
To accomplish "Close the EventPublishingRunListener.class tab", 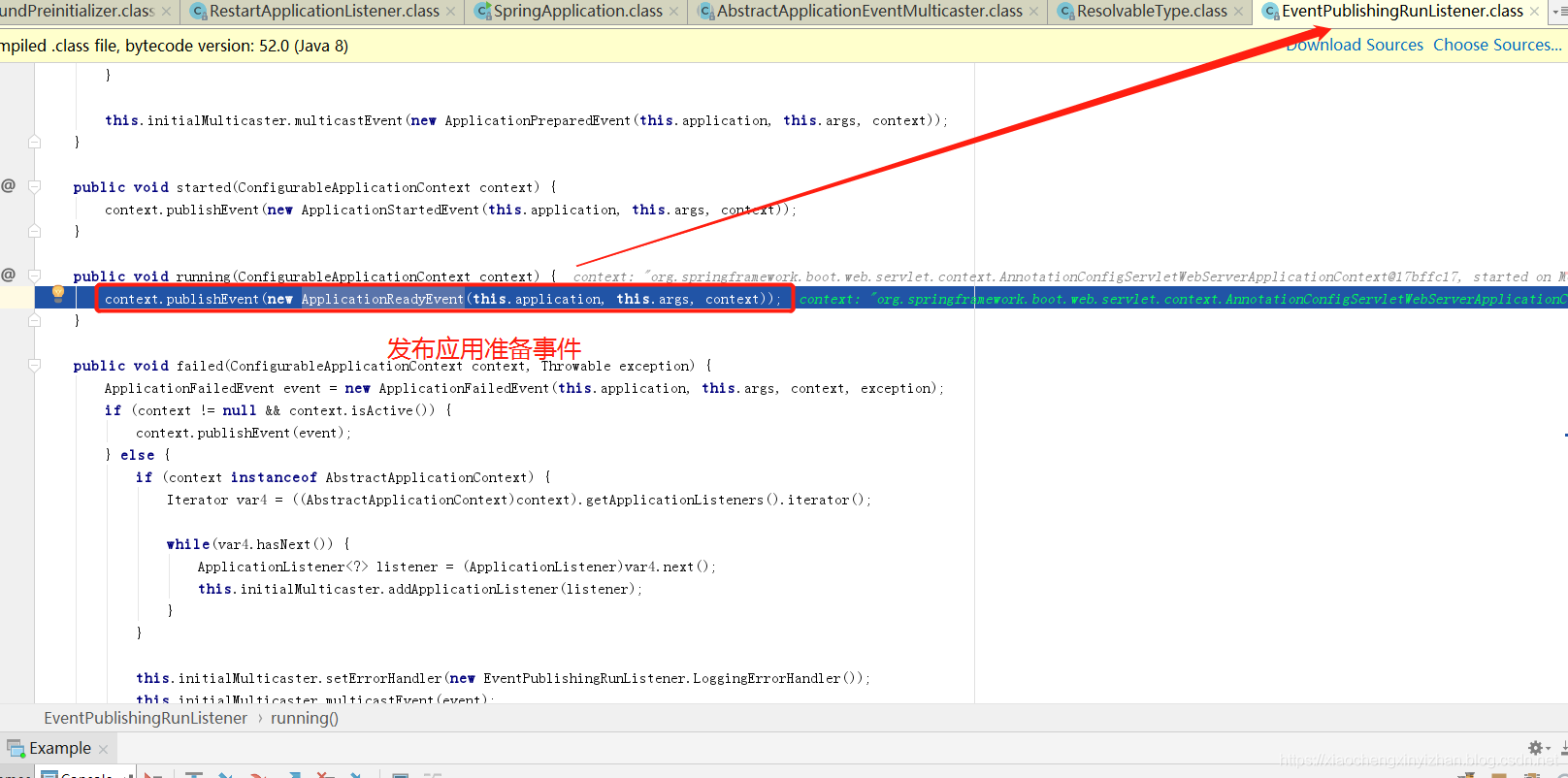I will [1535, 12].
